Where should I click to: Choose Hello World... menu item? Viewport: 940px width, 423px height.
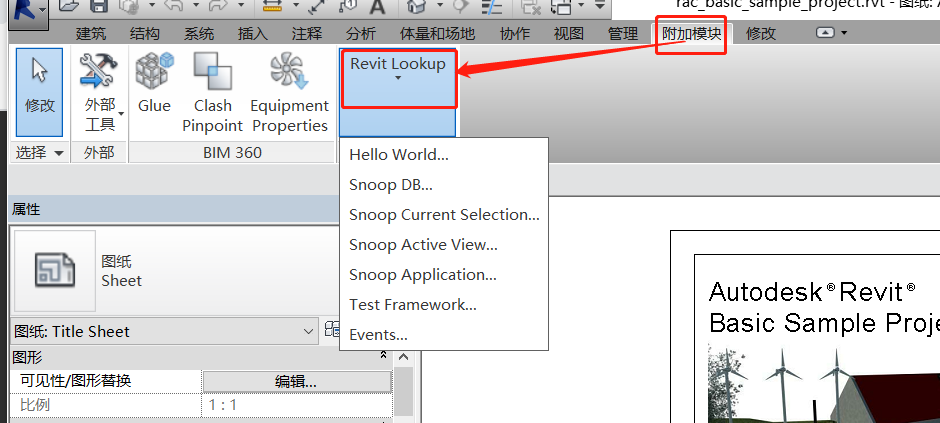click(x=444, y=155)
